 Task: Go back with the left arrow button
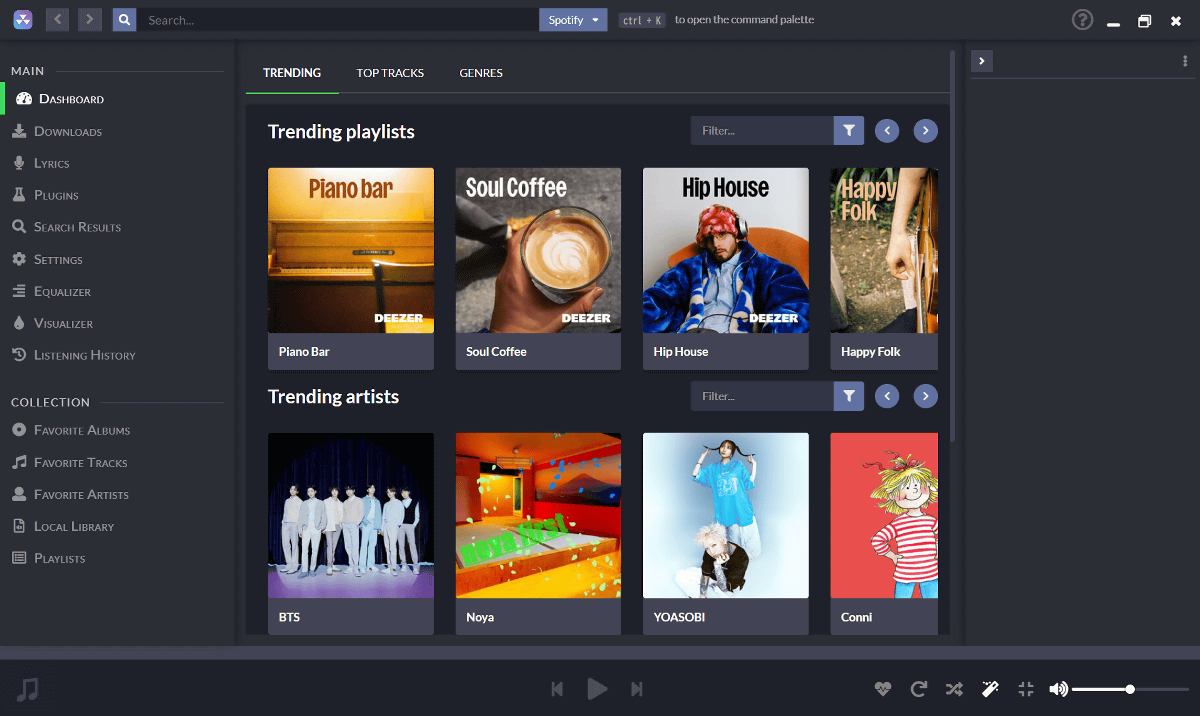(57, 19)
